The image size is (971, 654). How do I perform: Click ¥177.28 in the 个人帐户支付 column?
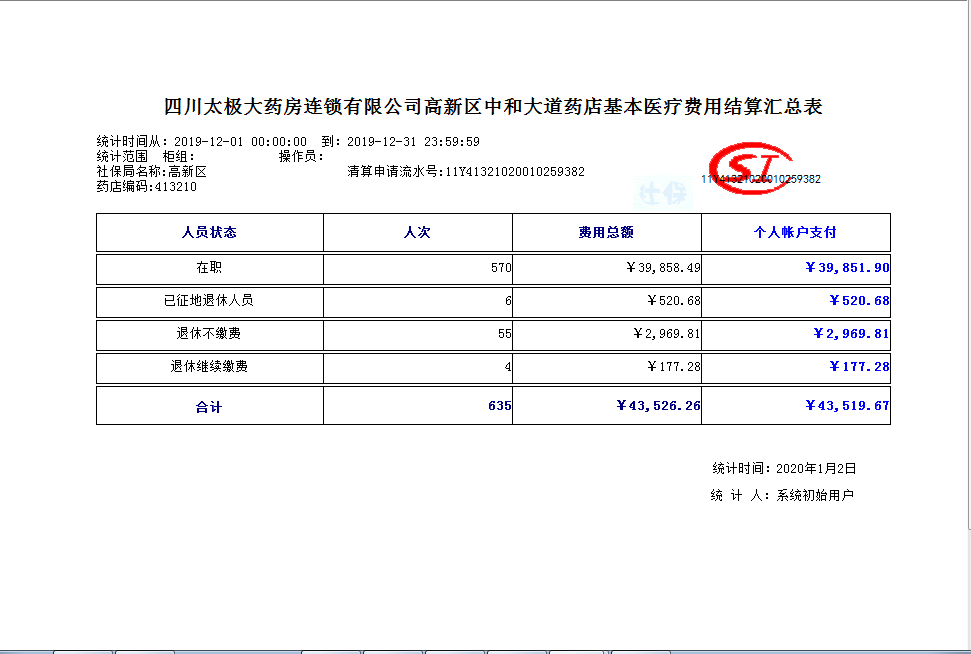point(860,367)
